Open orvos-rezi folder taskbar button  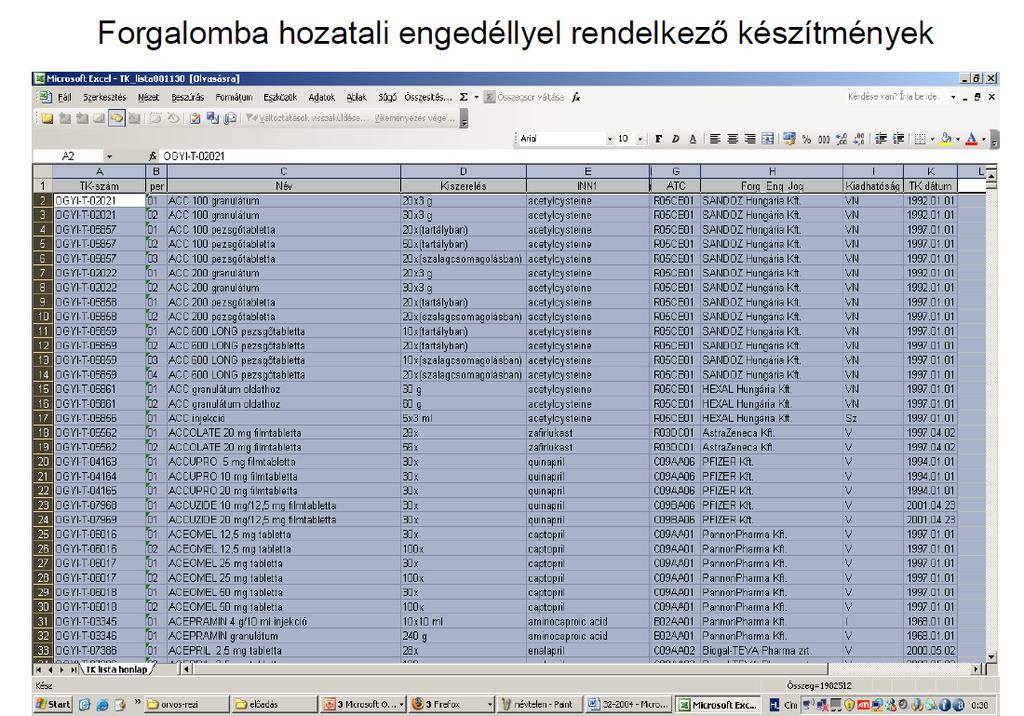[186, 704]
